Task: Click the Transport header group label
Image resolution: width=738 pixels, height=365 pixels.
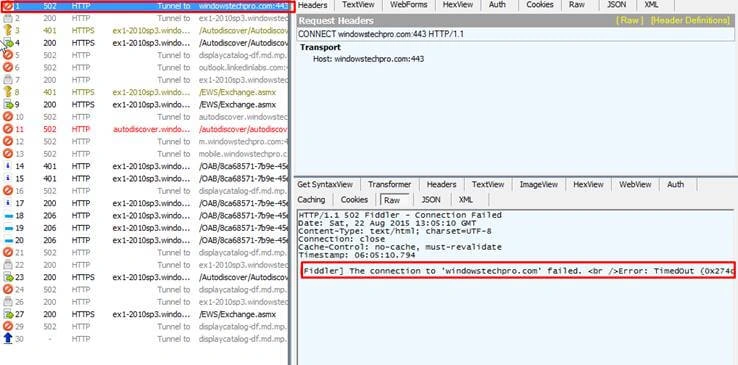Action: click(x=320, y=48)
